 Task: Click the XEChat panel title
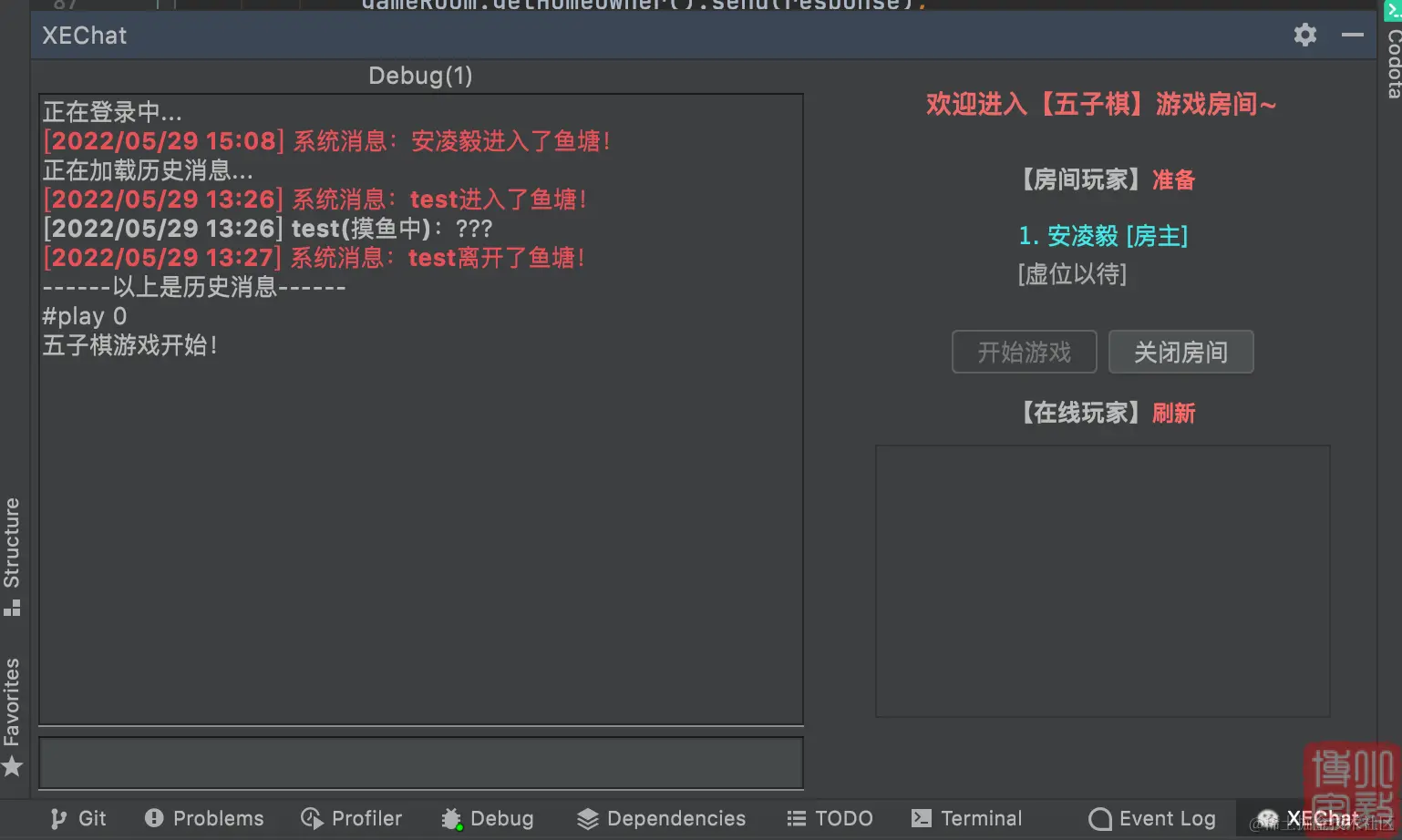[85, 36]
